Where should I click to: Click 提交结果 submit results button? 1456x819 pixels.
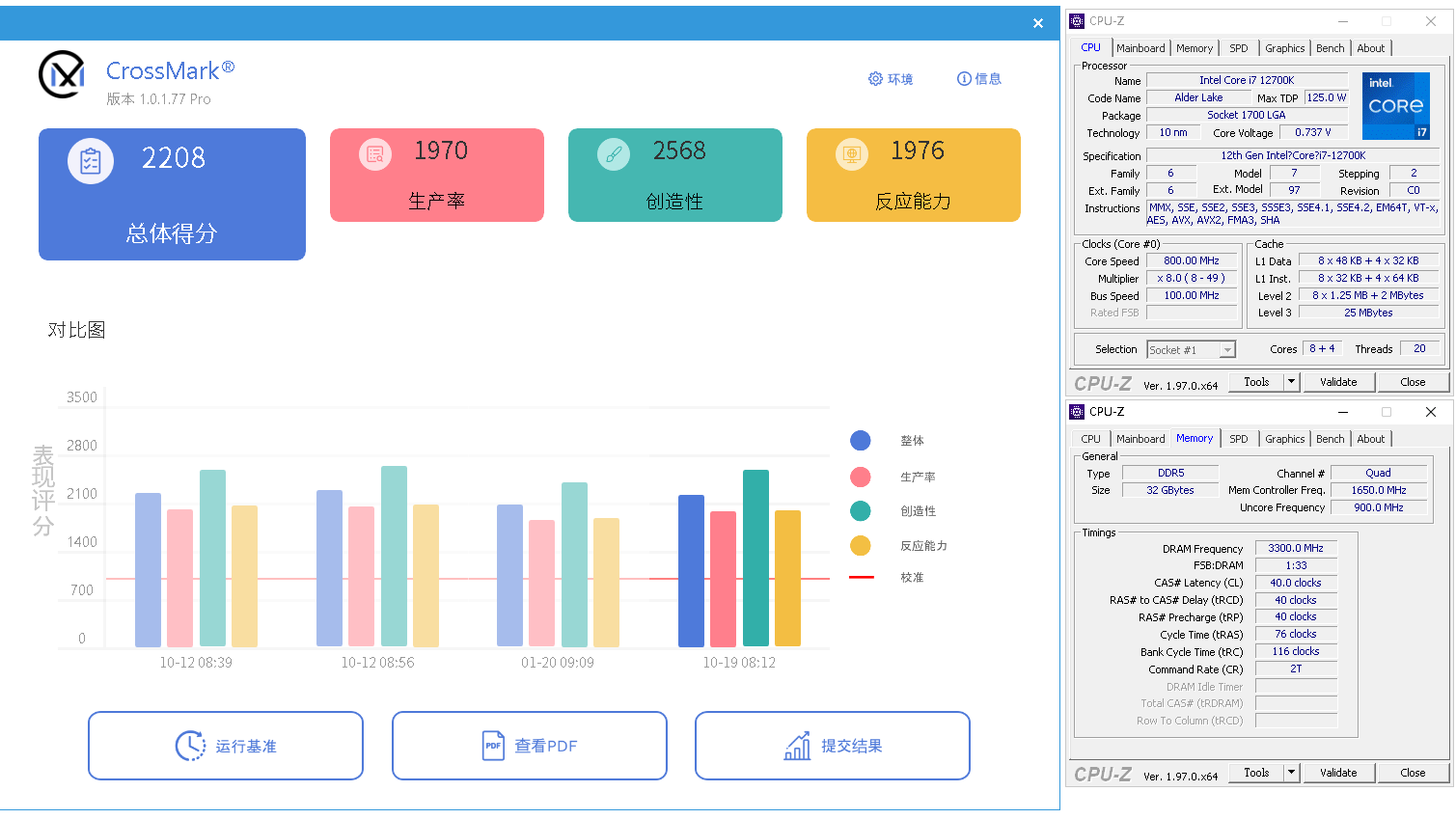(x=833, y=746)
